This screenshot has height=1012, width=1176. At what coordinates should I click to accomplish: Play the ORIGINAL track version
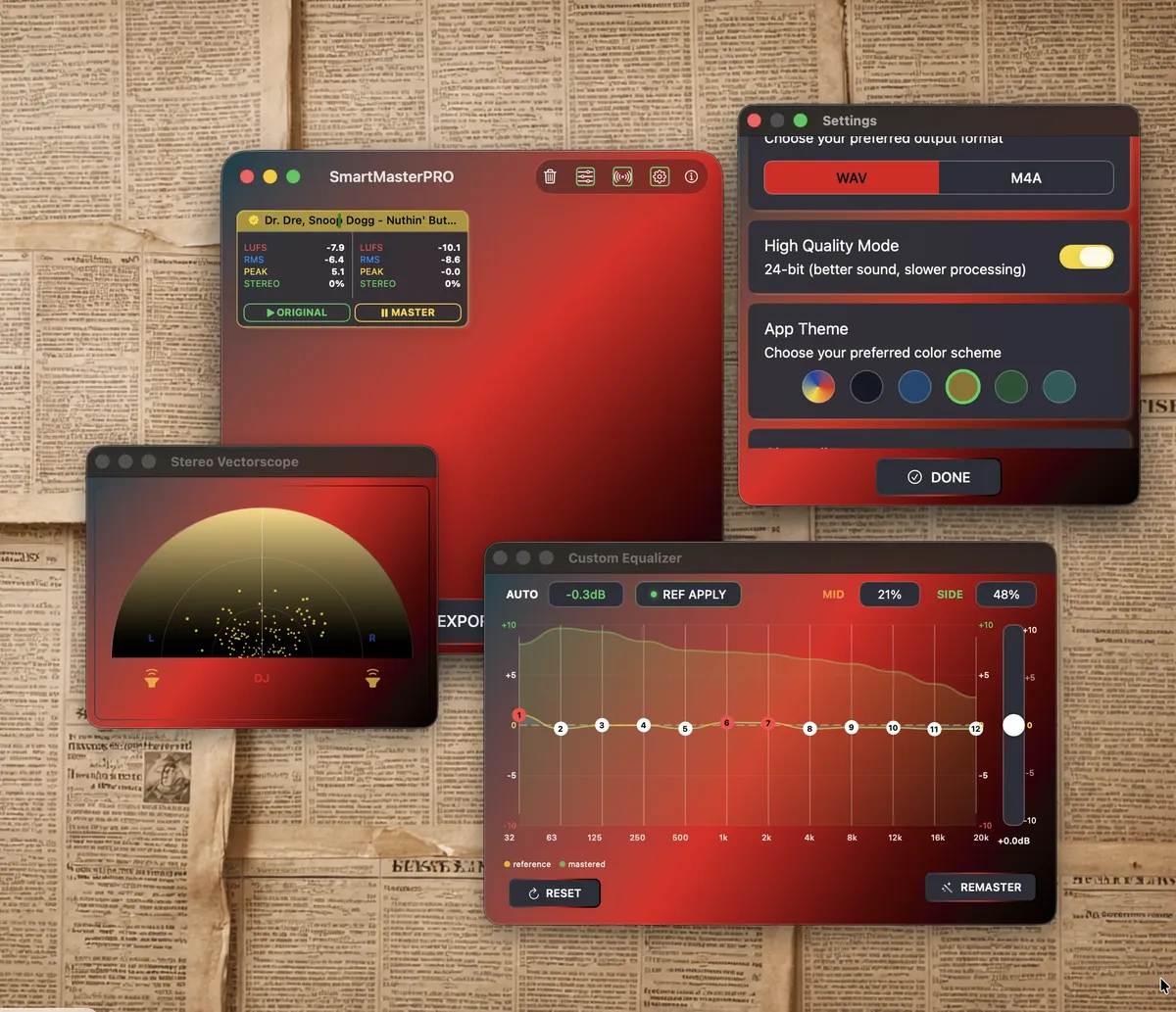[297, 313]
